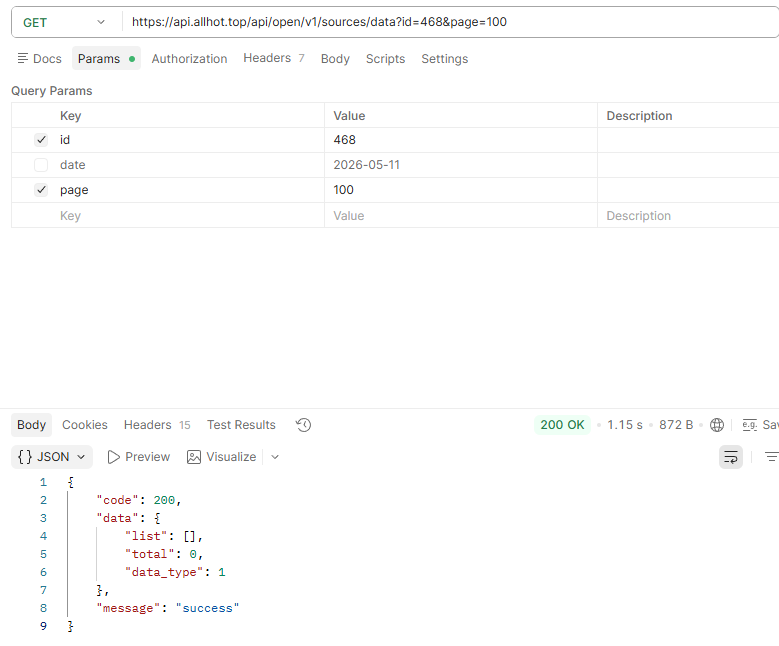Click the Visualize image icon
The width and height of the screenshot is (779, 646).
tap(194, 457)
